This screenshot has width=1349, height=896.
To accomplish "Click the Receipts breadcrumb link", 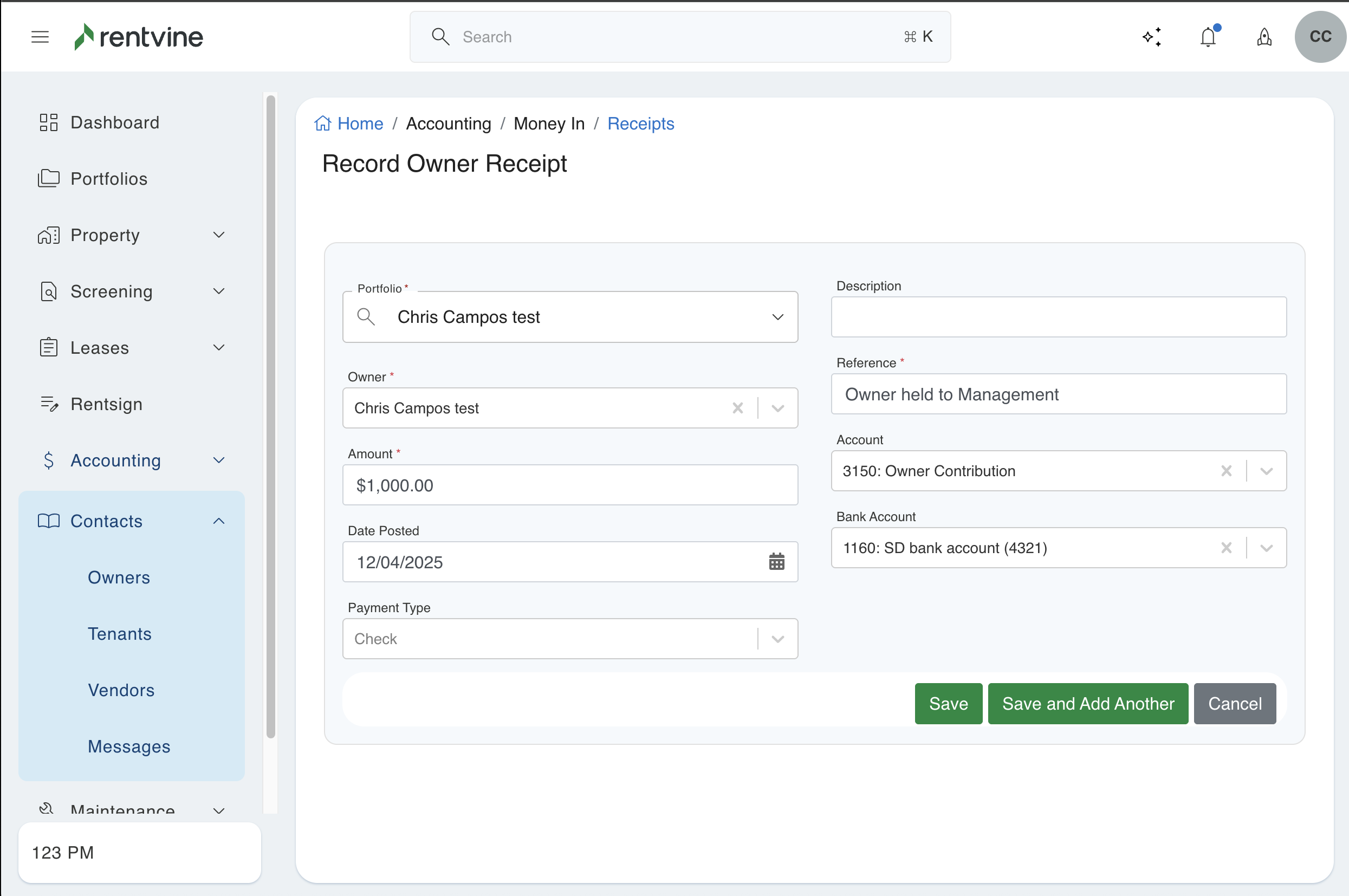I will [640, 124].
